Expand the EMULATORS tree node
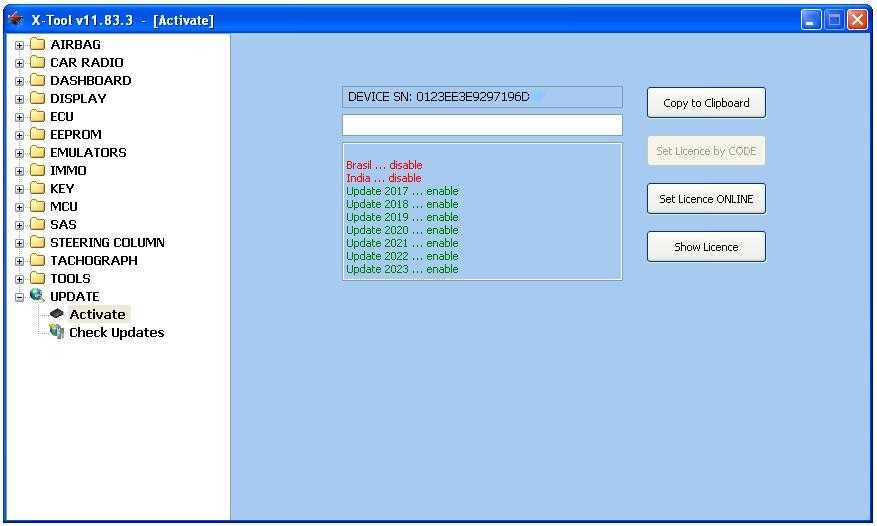 tap(20, 153)
